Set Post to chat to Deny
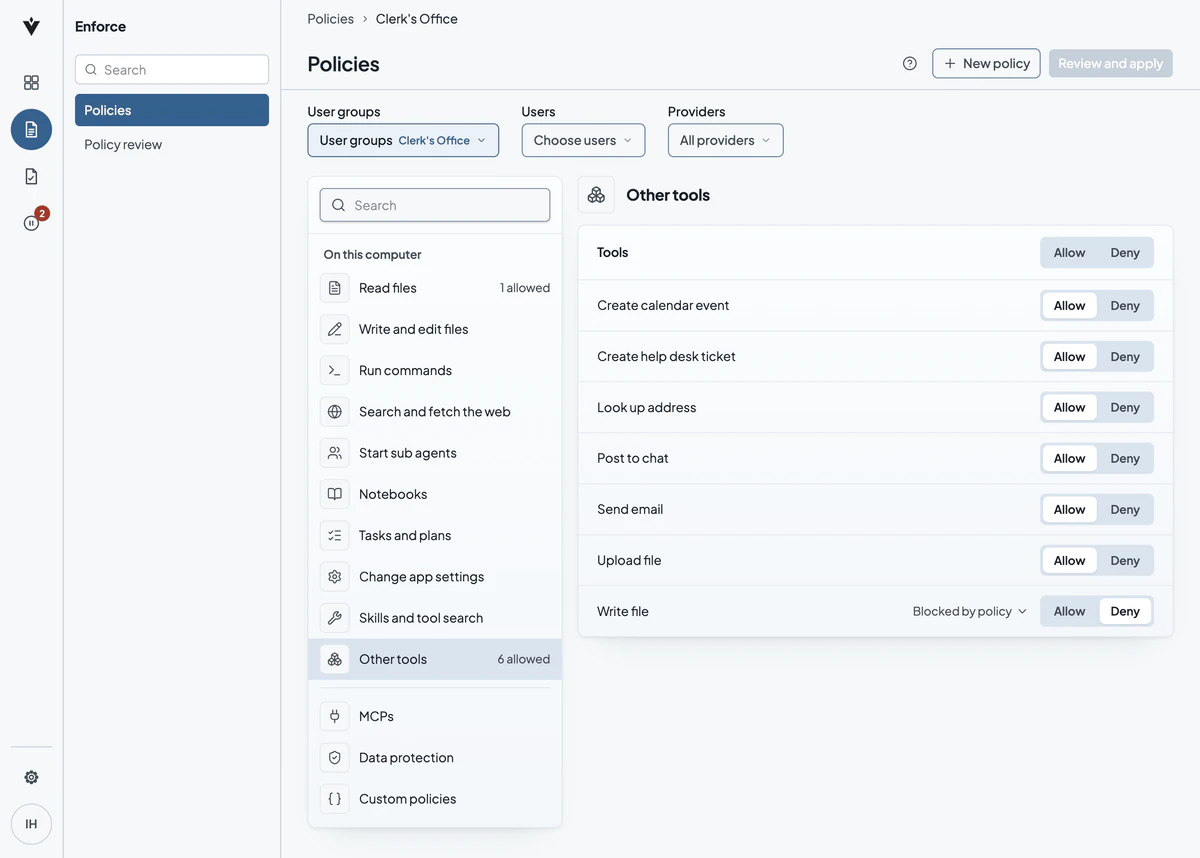Screen dimensions: 1200x858 [1125, 458]
